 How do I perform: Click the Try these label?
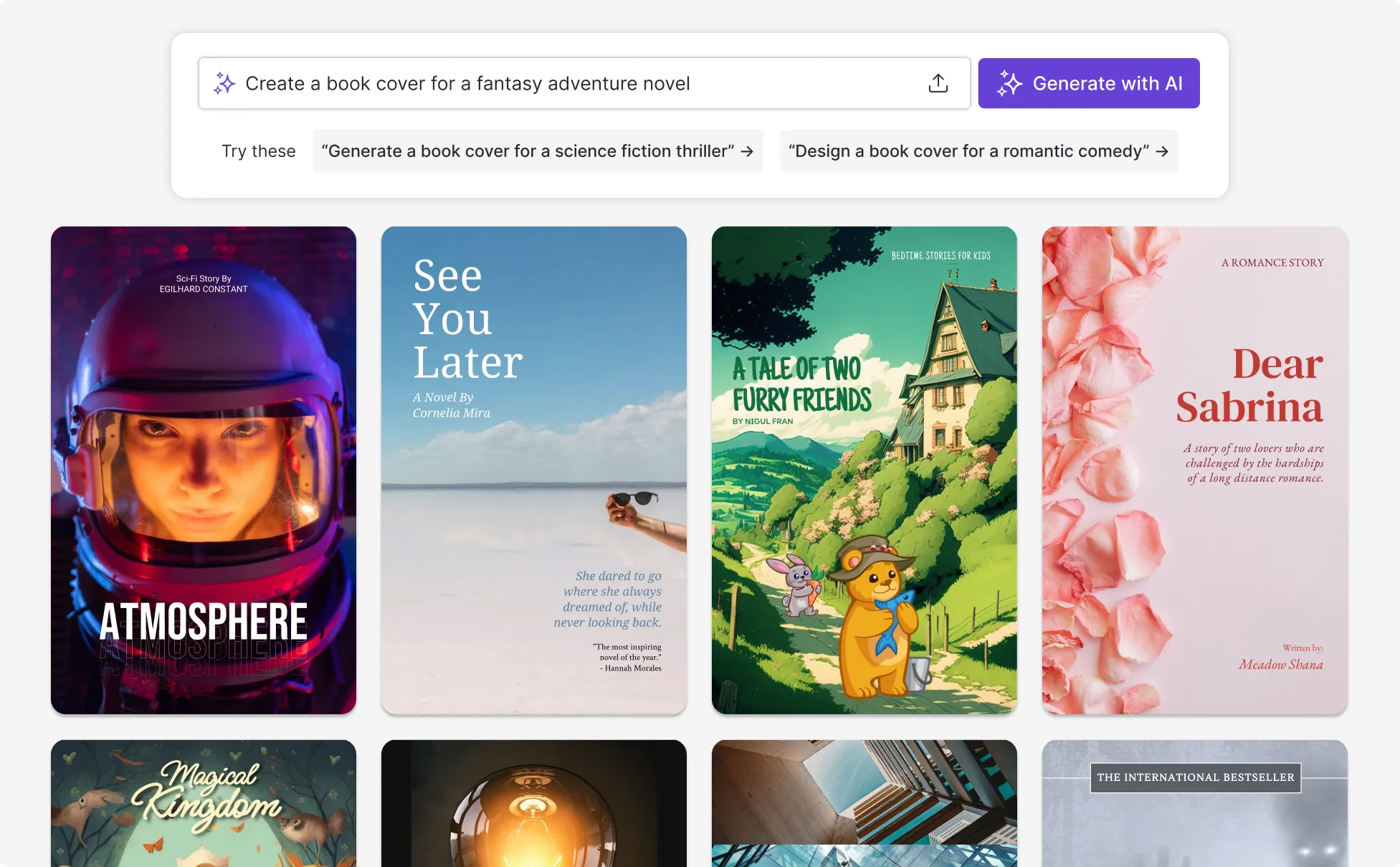click(x=258, y=151)
